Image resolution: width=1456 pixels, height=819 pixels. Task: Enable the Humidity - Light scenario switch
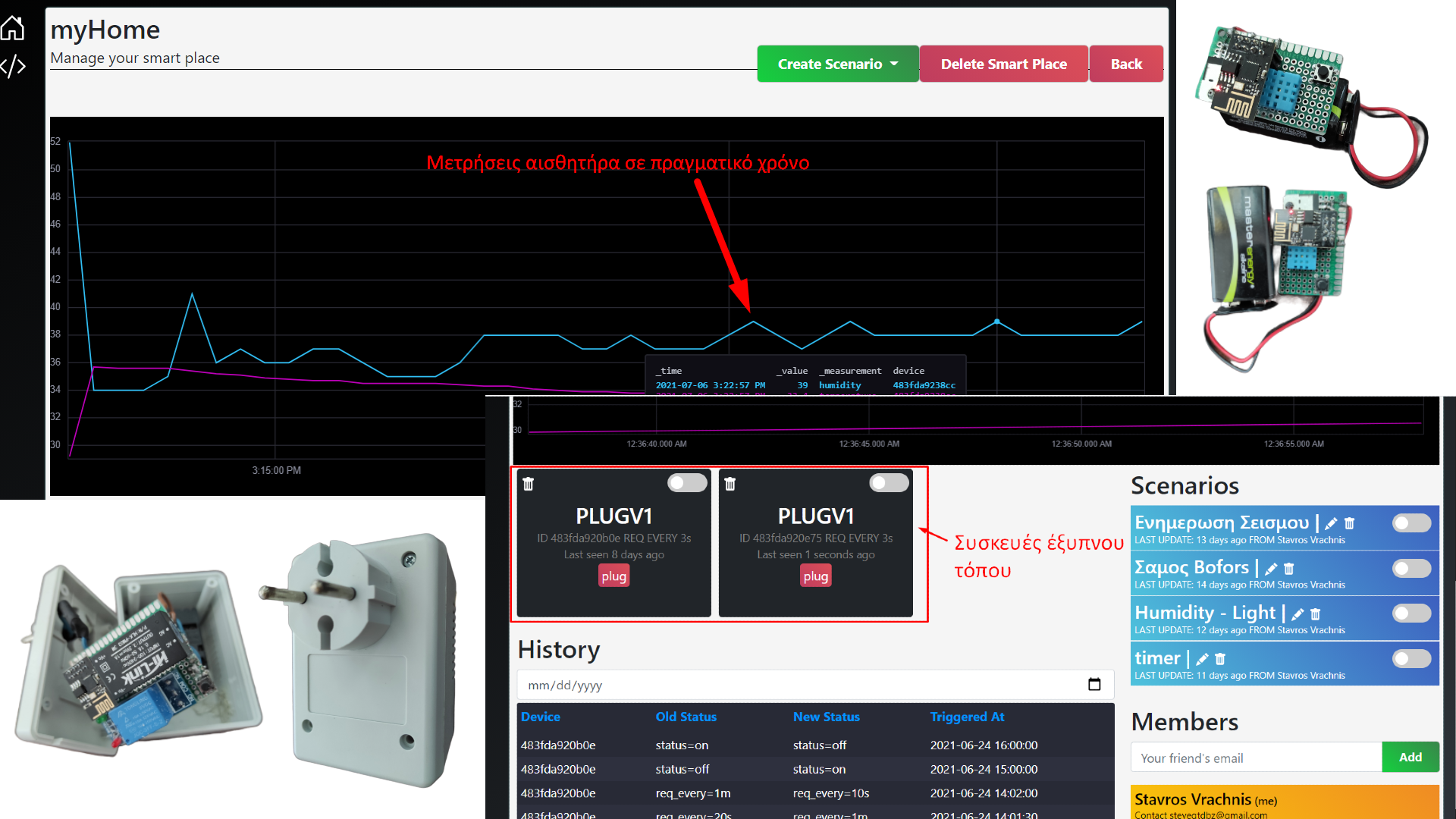point(1411,613)
